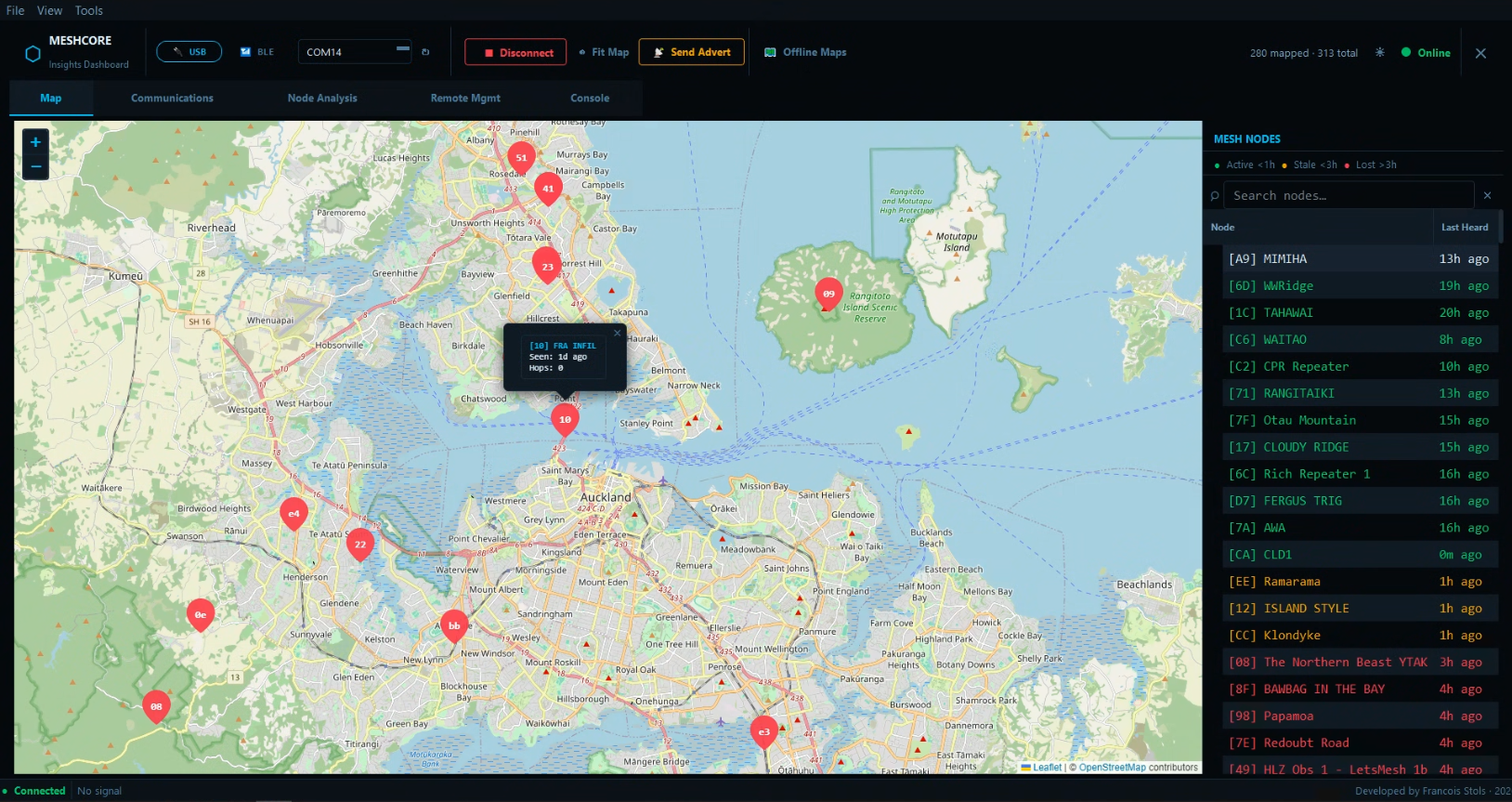Switch to the Remote Mgmt tab
Image resolution: width=1512 pixels, height=802 pixels.
tap(465, 98)
